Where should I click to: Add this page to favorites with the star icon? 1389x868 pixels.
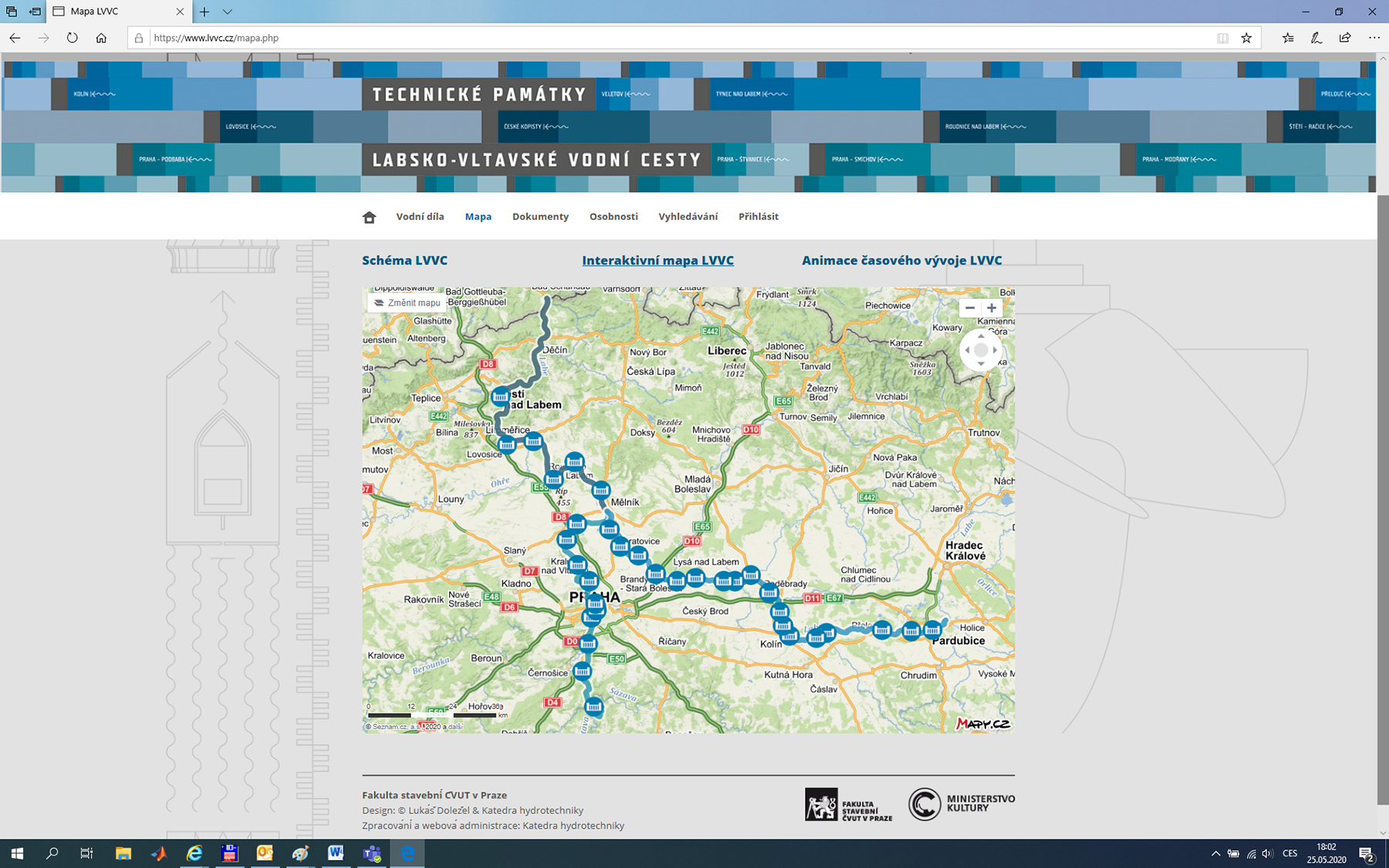pyautogui.click(x=1246, y=38)
